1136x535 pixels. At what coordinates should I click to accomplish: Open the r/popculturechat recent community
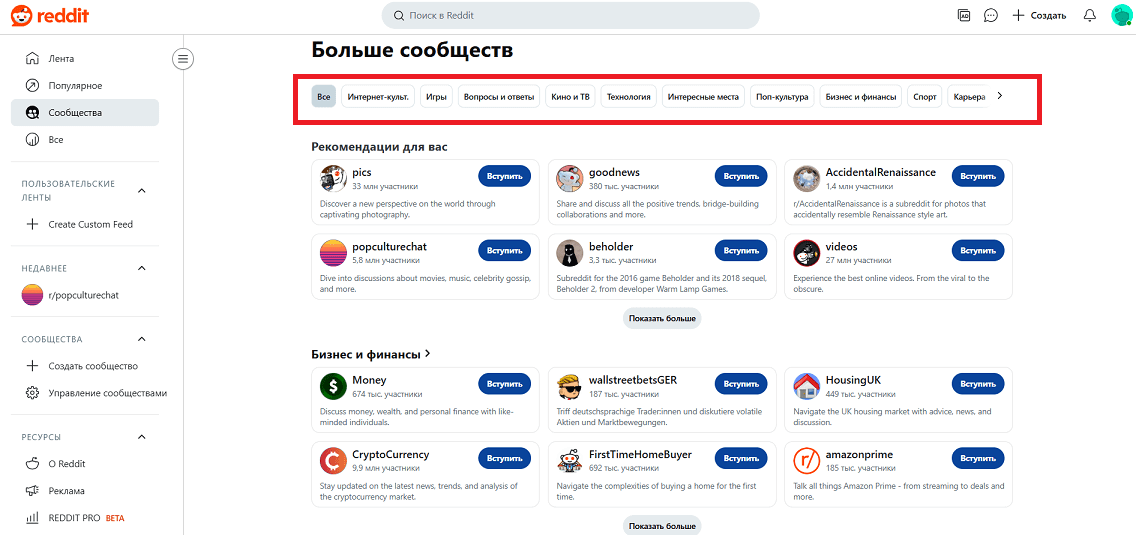(85, 295)
